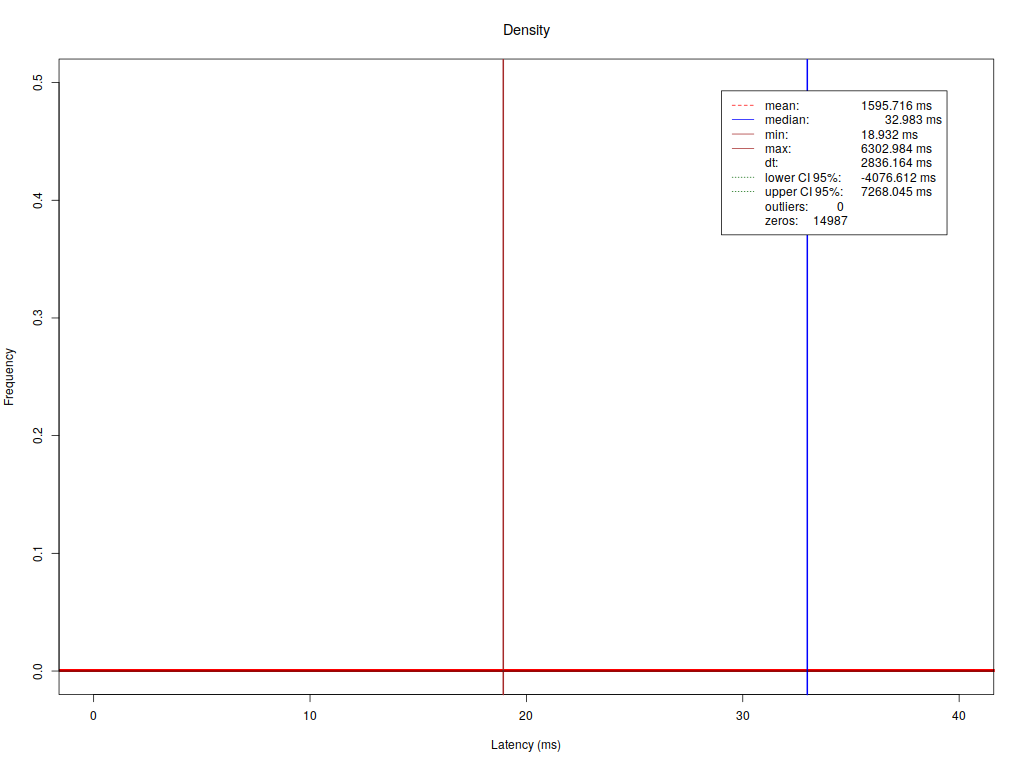This screenshot has width=1024, height=768.
Task: Click the zeros count 14987
Action: coord(830,221)
